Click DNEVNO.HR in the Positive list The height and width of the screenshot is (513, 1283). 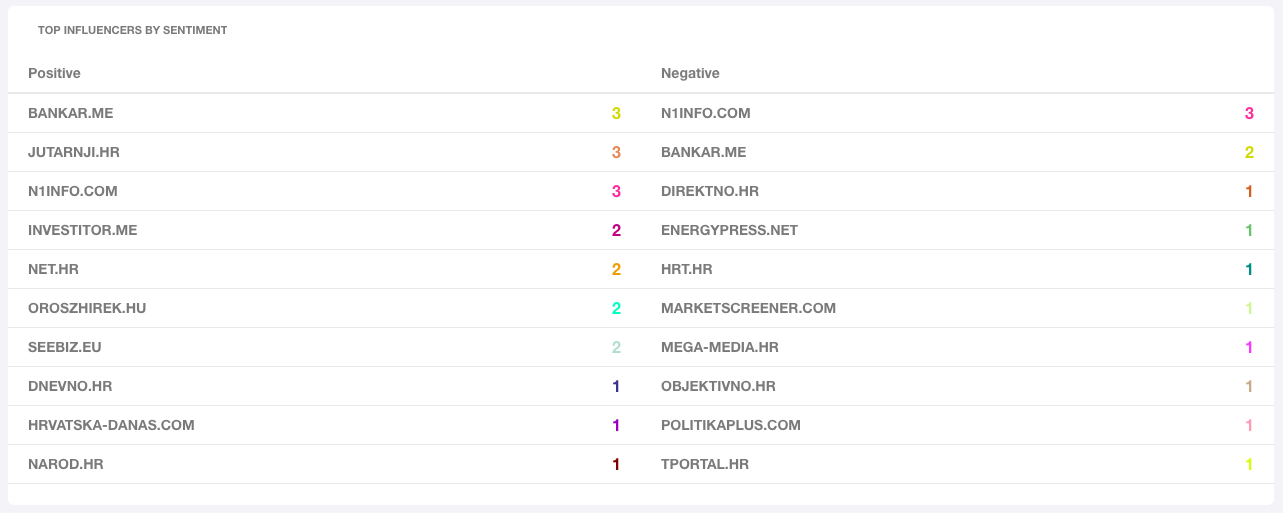70,386
